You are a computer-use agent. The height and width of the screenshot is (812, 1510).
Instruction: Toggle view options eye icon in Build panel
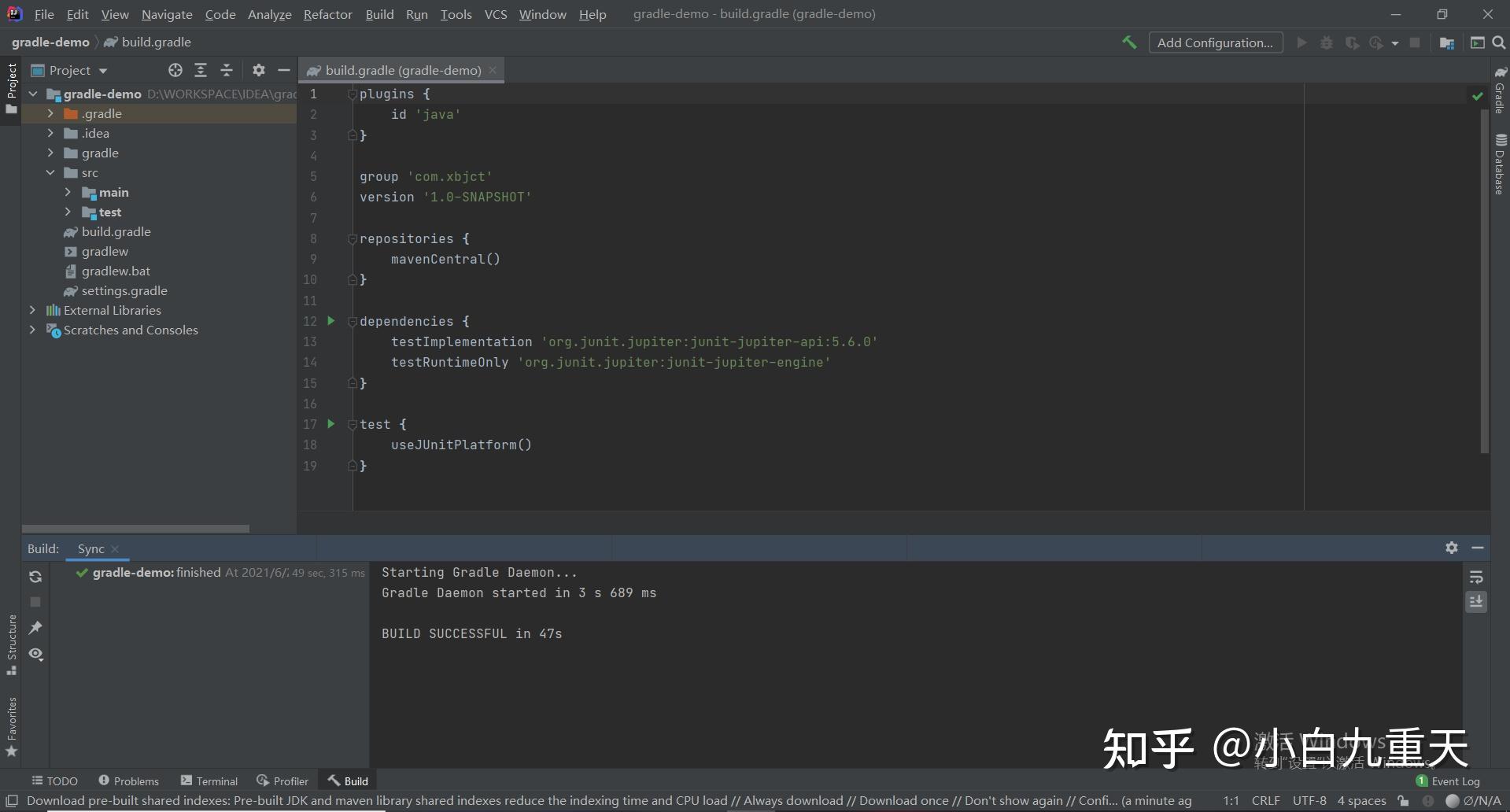(35, 654)
